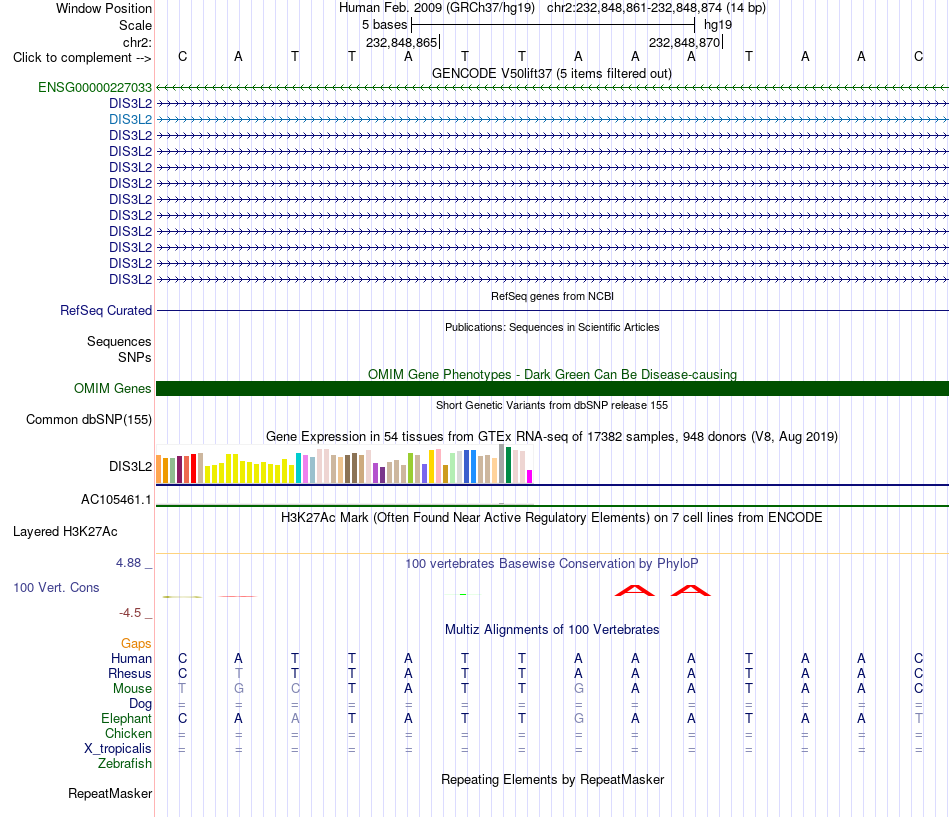Click the 'Click to complement -->' label
The height and width of the screenshot is (817, 950).
82,58
